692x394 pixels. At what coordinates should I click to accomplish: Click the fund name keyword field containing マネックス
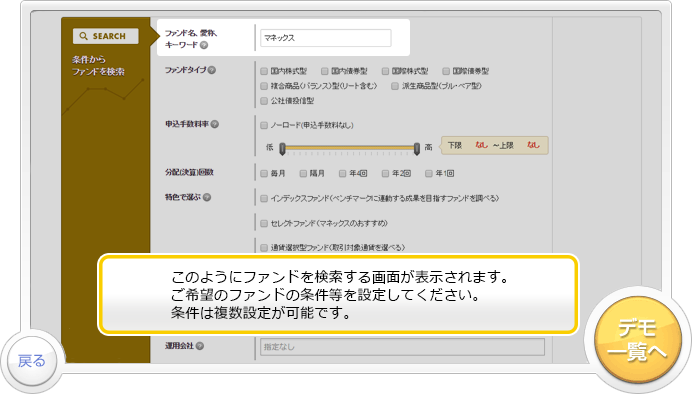326,38
